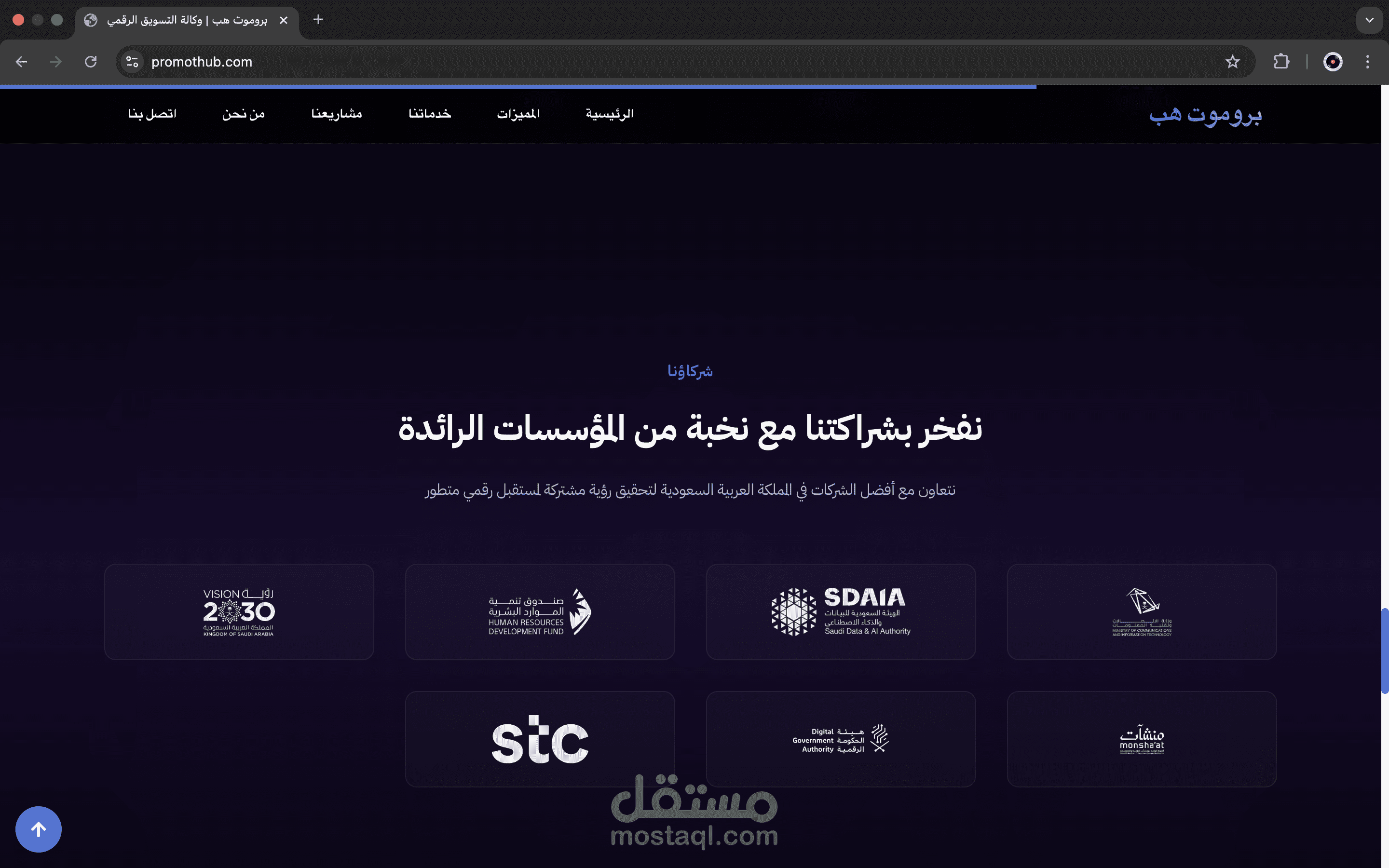Go back using browser back arrow

[x=21, y=61]
